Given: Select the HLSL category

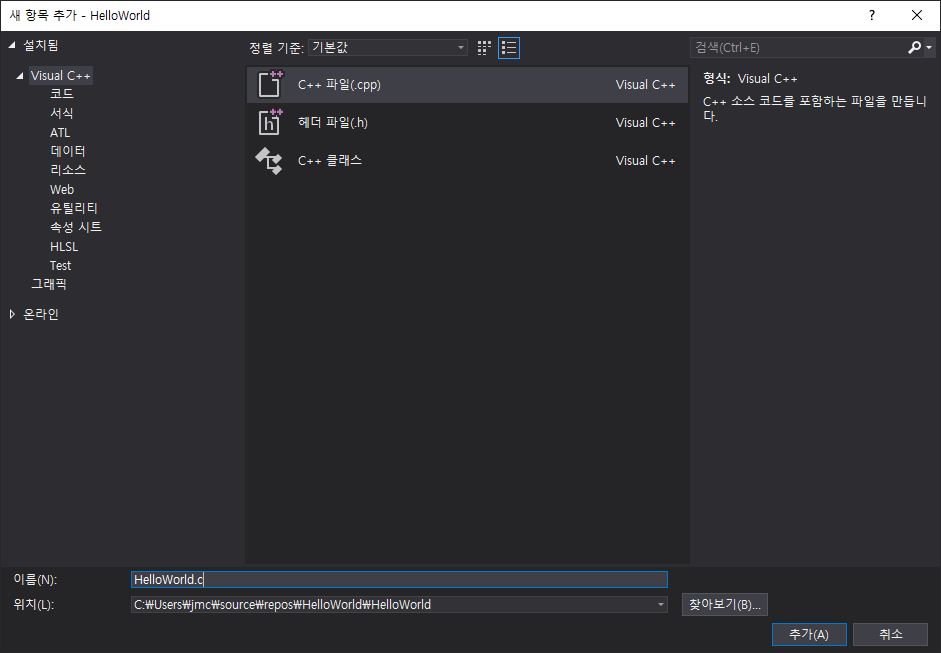Looking at the screenshot, I should click(x=64, y=247).
